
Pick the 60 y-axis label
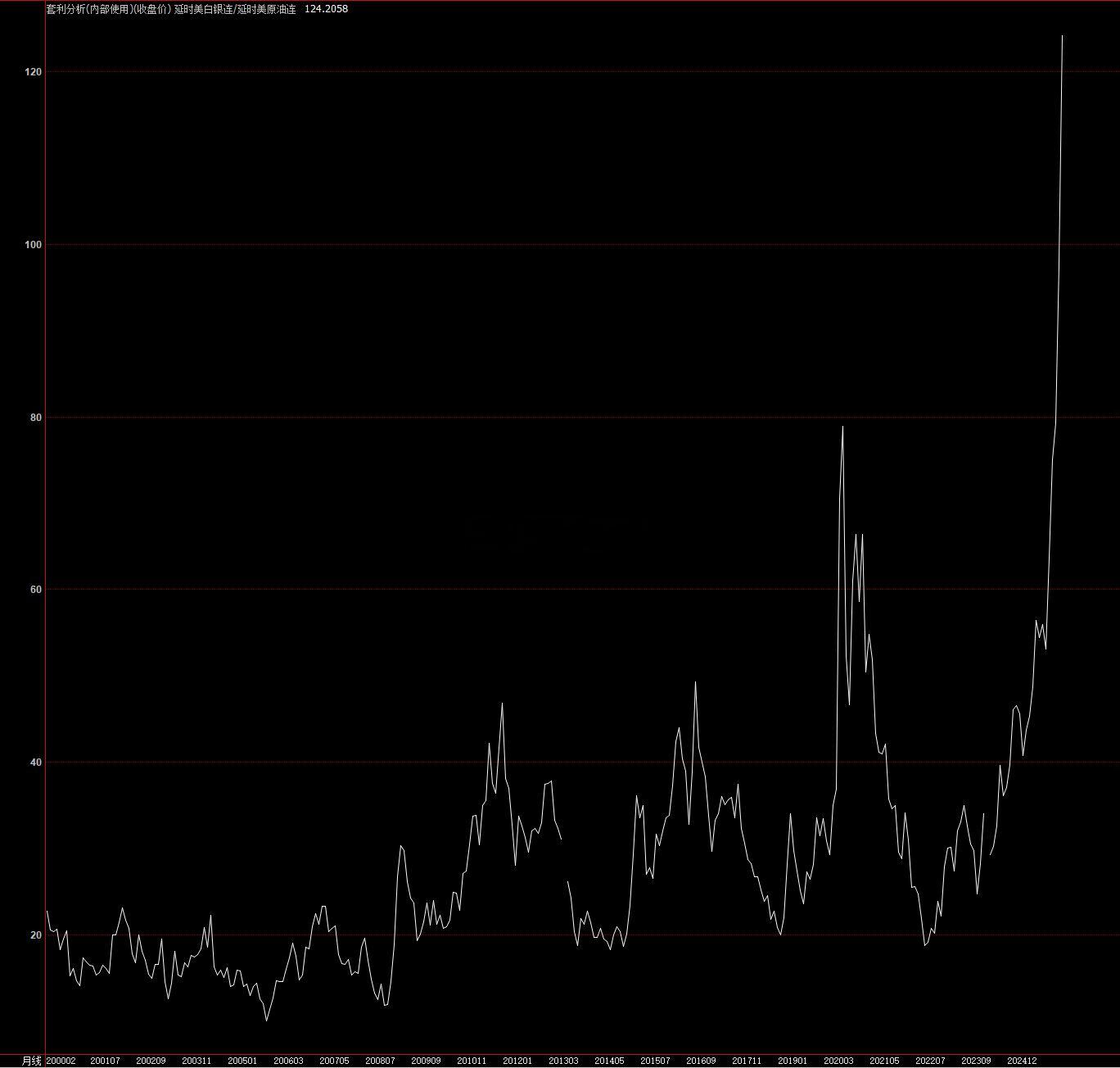coord(35,590)
